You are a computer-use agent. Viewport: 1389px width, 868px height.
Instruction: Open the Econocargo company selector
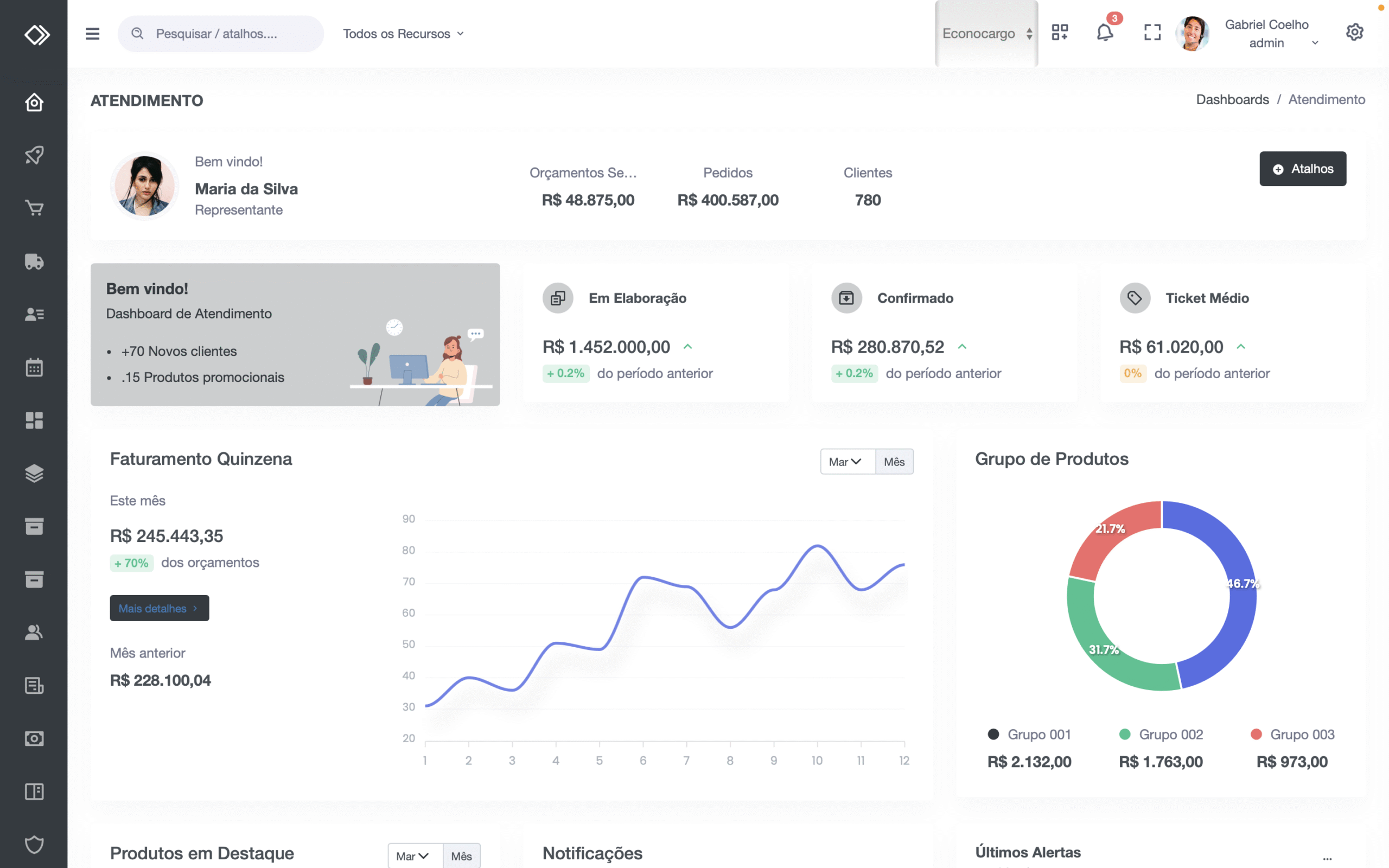tap(986, 34)
